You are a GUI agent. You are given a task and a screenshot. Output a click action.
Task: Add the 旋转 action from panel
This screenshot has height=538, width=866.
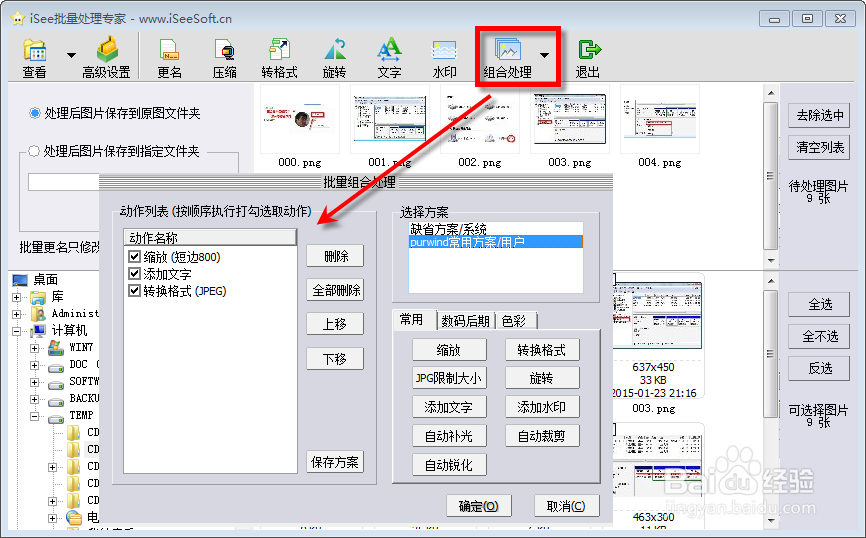point(542,378)
